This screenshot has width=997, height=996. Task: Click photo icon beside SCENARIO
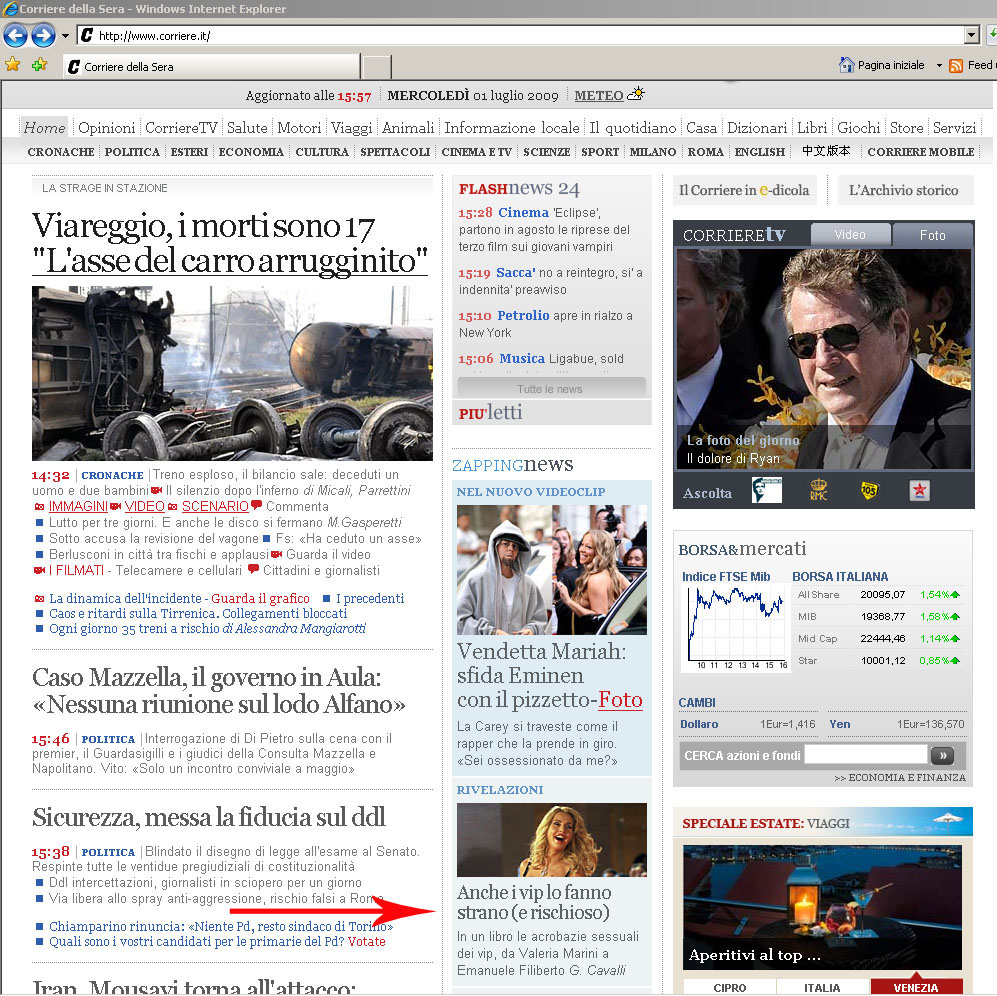click(172, 506)
